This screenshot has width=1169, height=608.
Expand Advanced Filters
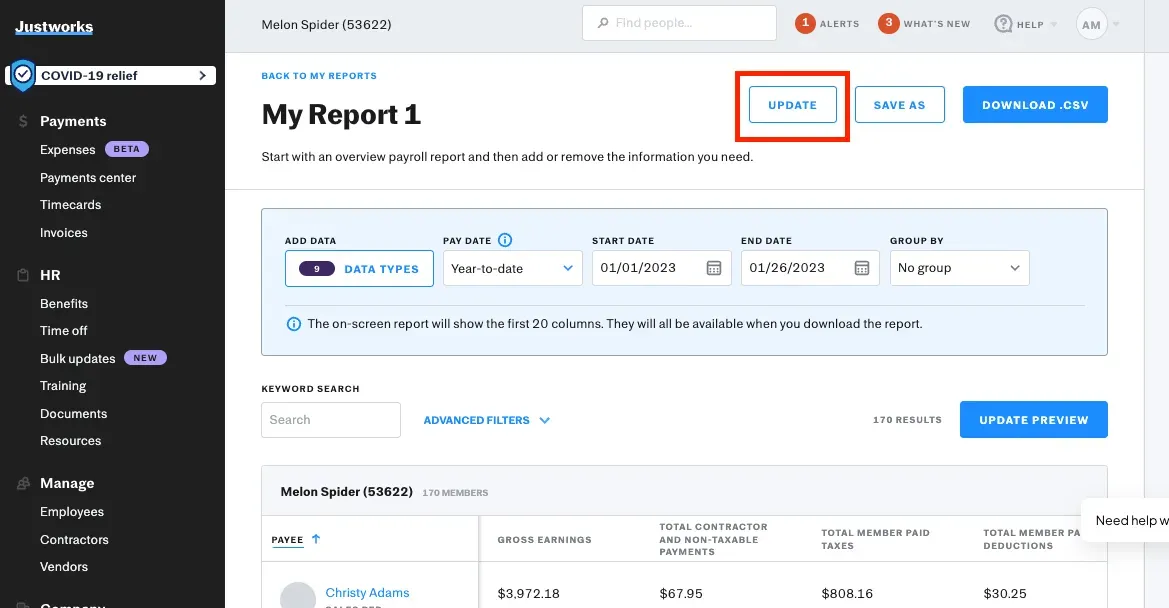[486, 419]
